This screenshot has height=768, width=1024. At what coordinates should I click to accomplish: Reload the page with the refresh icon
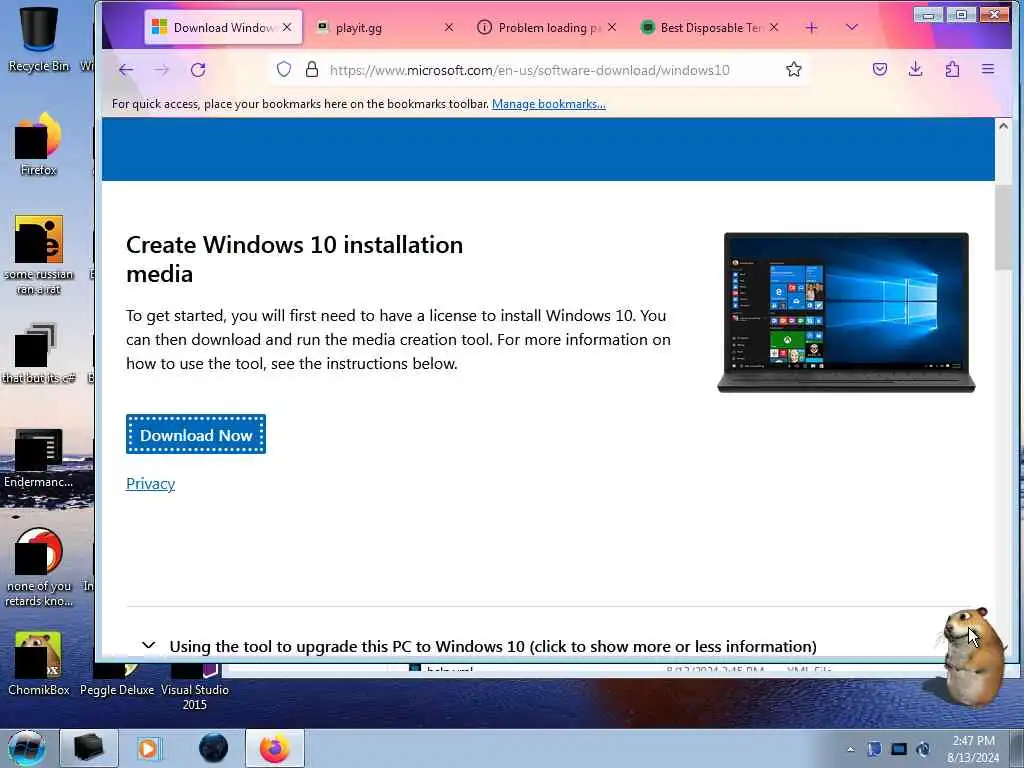(198, 70)
